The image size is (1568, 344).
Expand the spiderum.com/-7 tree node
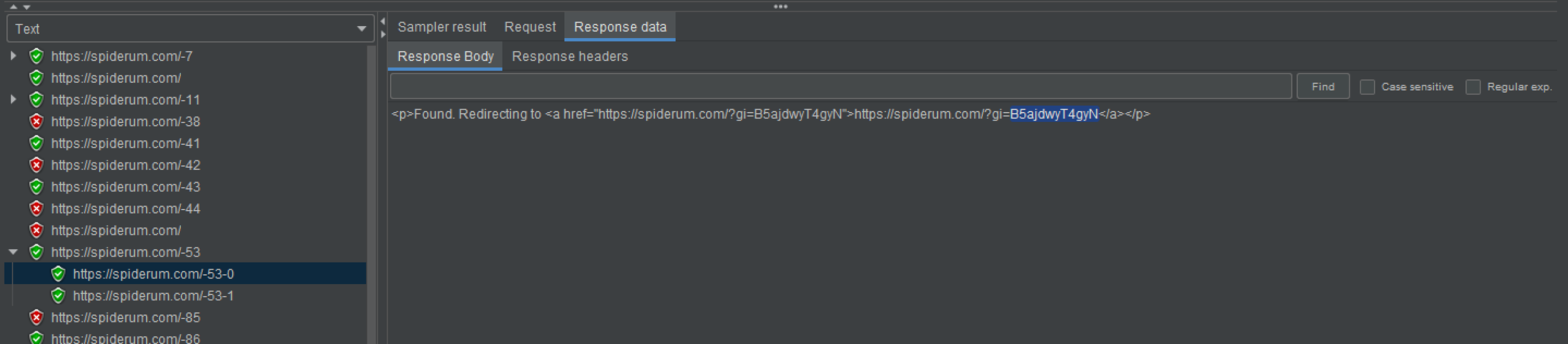[13, 56]
